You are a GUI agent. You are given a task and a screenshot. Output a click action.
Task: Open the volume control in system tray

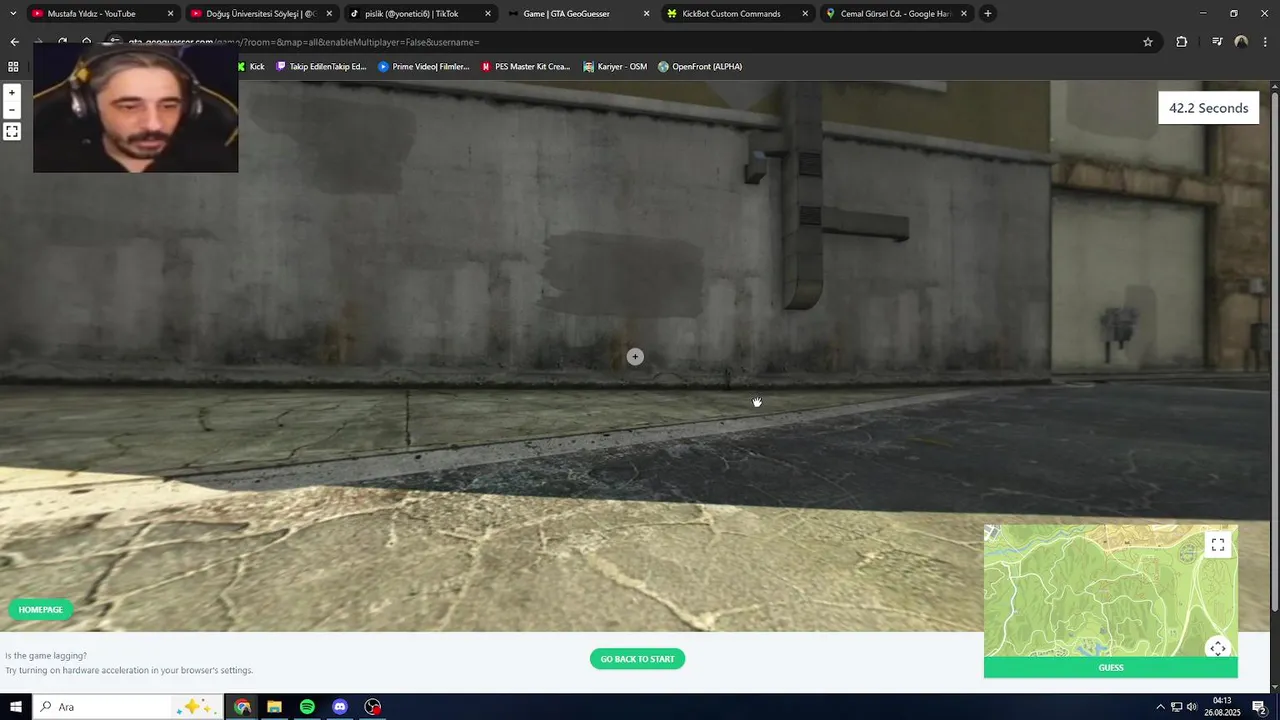click(x=1191, y=707)
